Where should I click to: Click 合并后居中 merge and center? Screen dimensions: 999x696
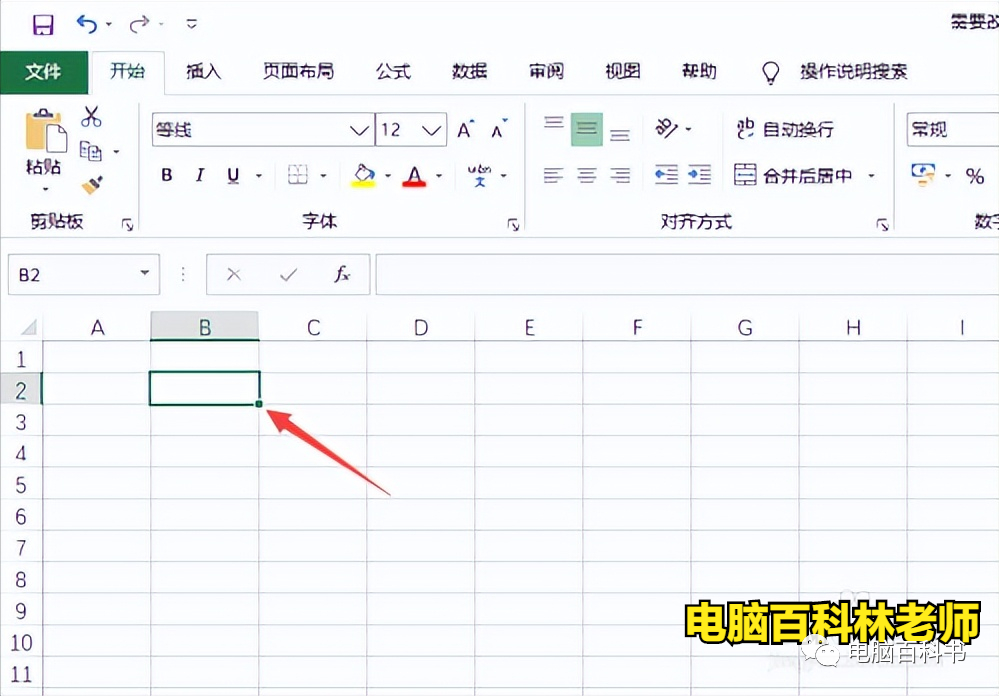click(x=793, y=175)
